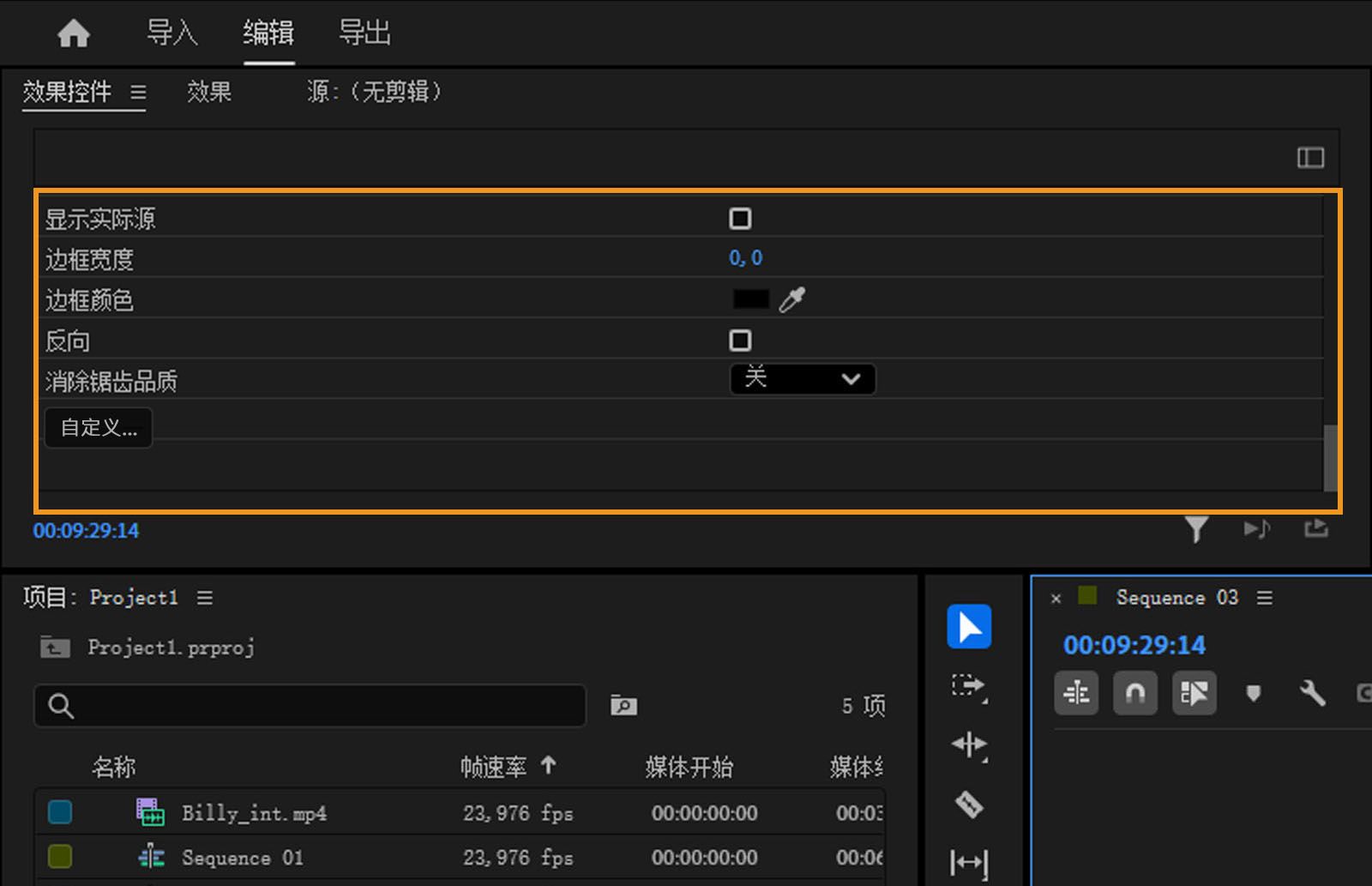Toggle the timeline view icon in effect controls
Screen dimensions: 1372x886
click(x=1310, y=157)
